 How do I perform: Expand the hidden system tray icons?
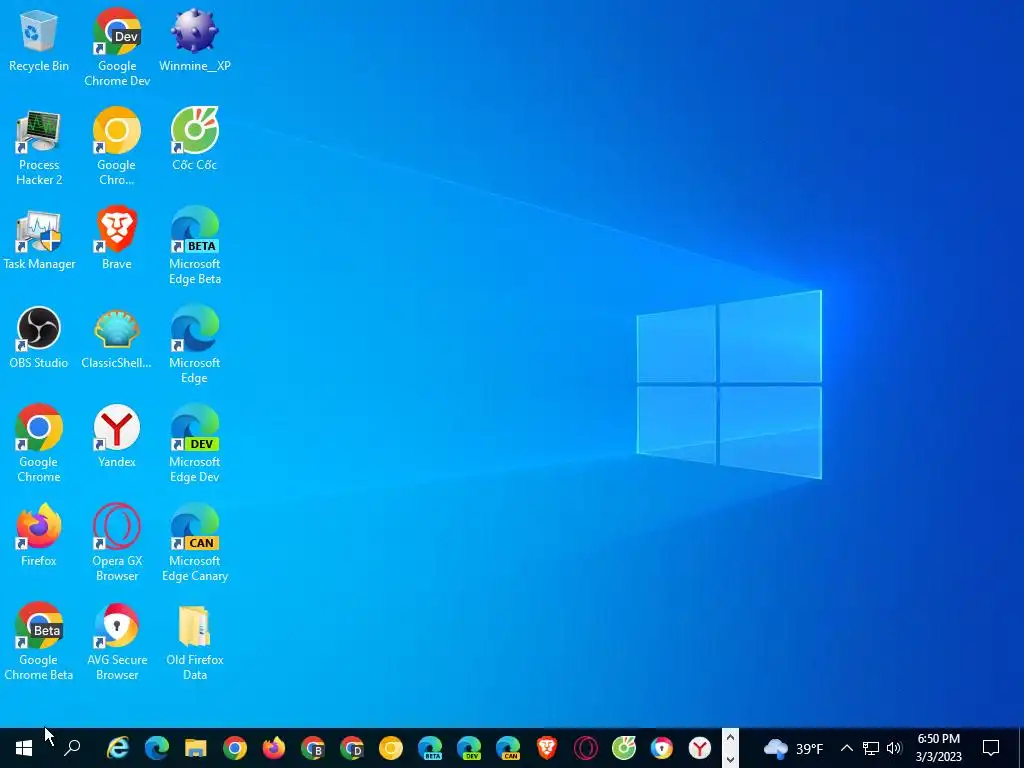pos(846,748)
